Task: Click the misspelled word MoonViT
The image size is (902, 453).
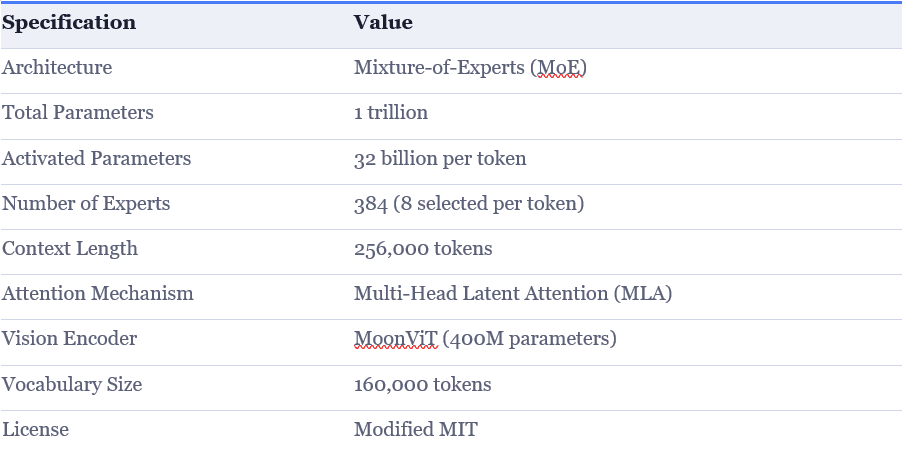Action: click(x=396, y=339)
